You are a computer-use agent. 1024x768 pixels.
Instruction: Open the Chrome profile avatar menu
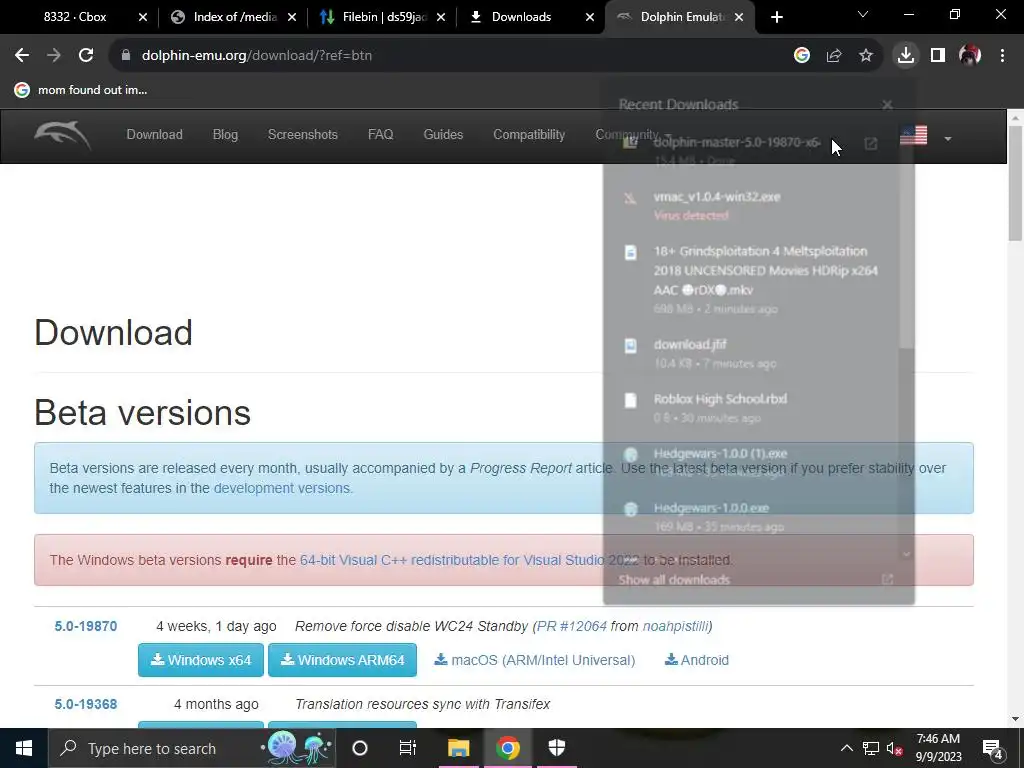(x=970, y=56)
